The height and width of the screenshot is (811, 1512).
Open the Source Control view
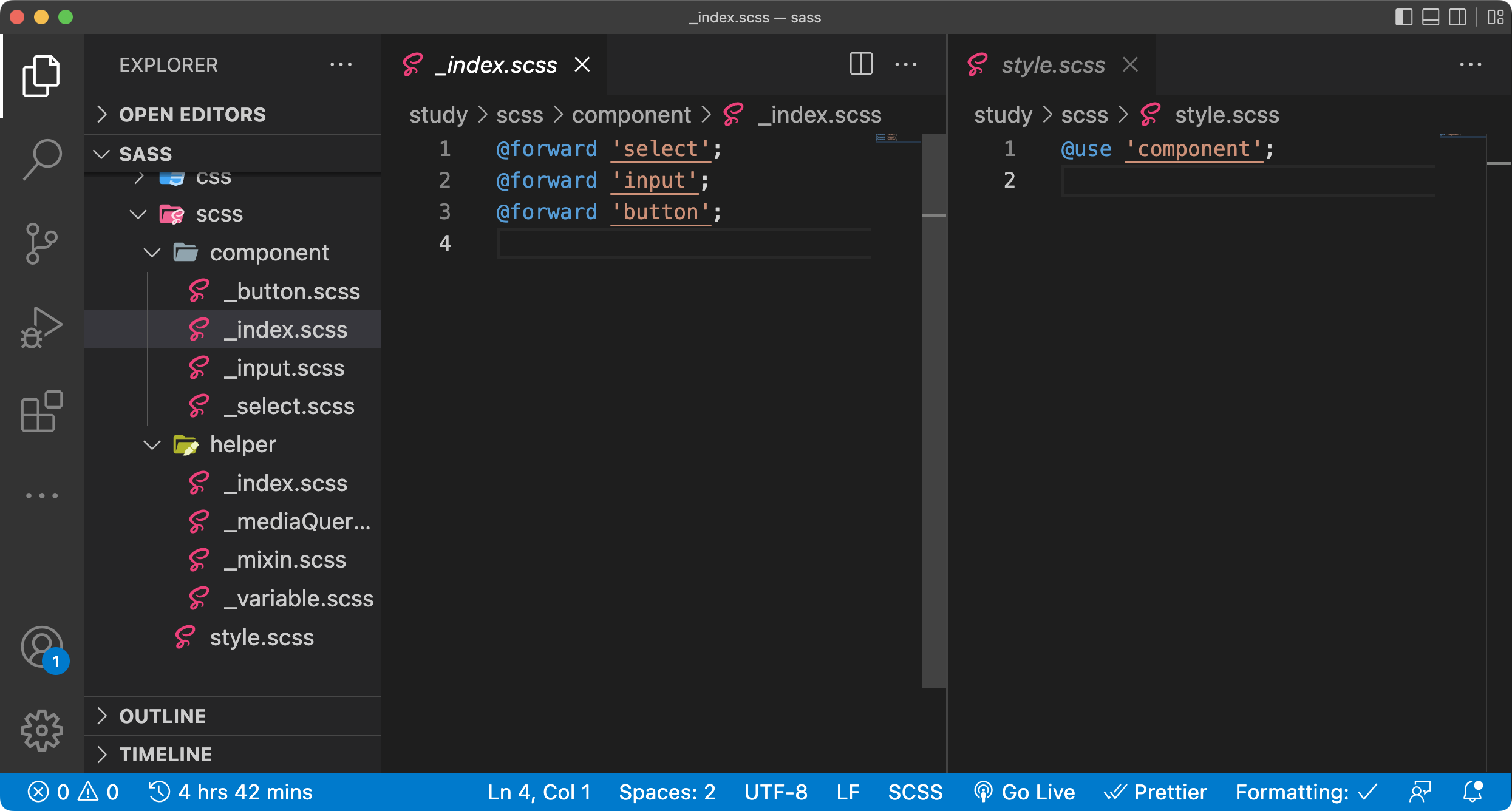[x=41, y=243]
